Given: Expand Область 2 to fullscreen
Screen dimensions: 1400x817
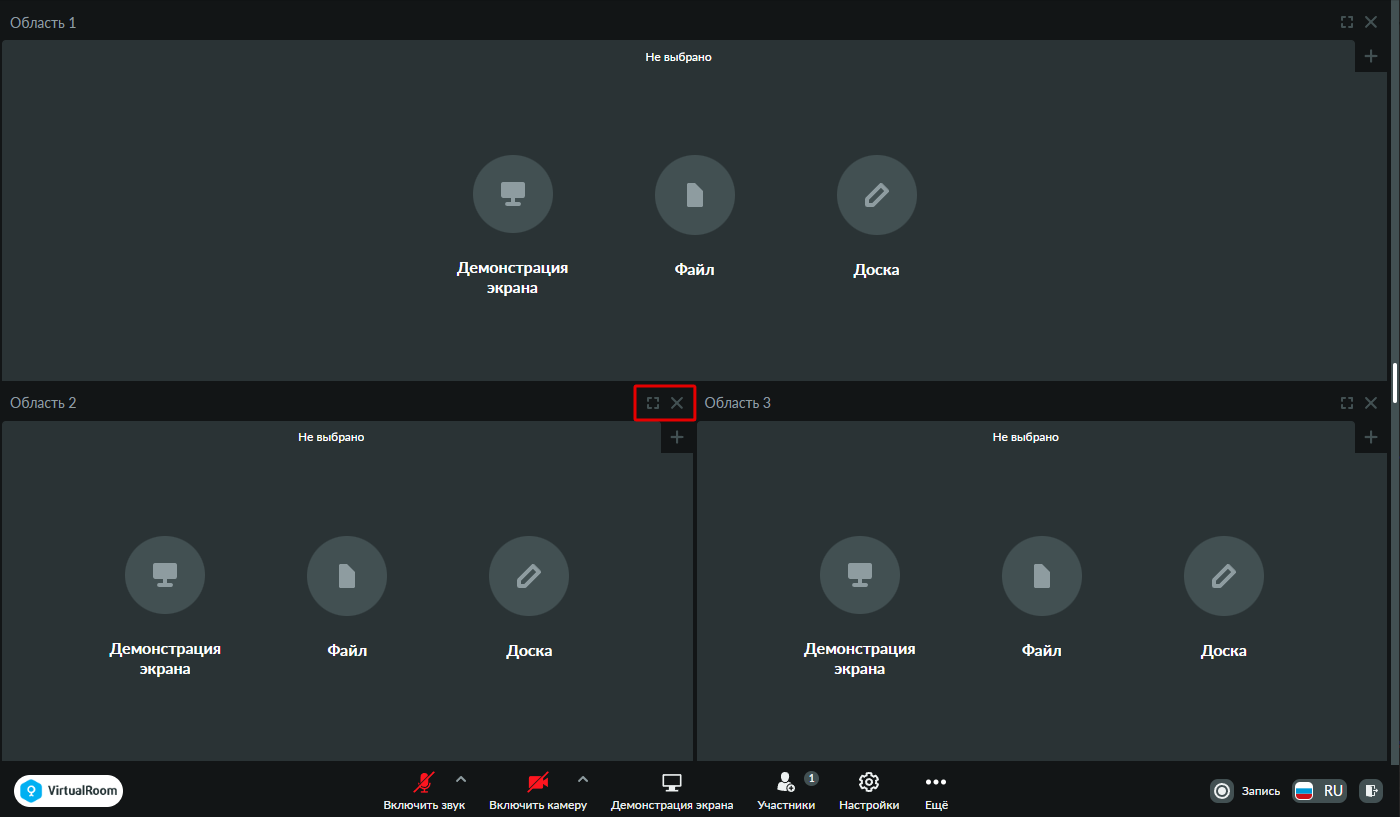Looking at the screenshot, I should tap(653, 403).
